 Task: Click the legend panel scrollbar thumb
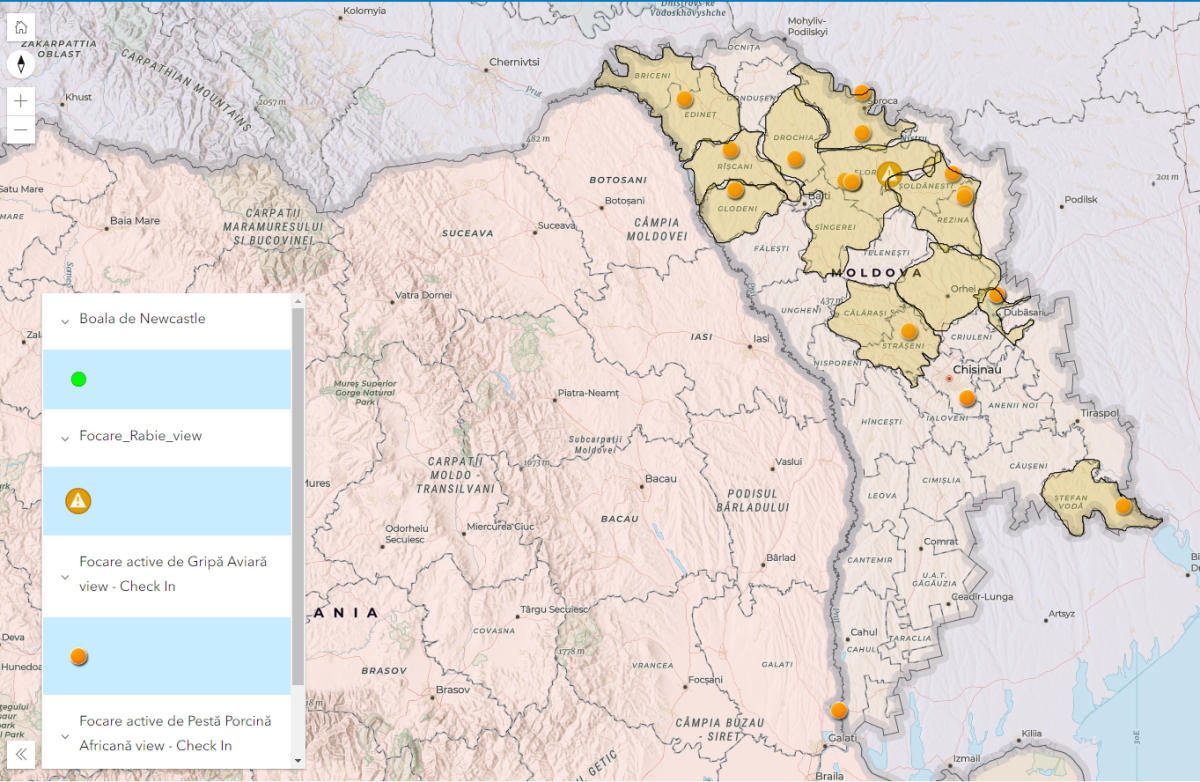click(x=297, y=496)
